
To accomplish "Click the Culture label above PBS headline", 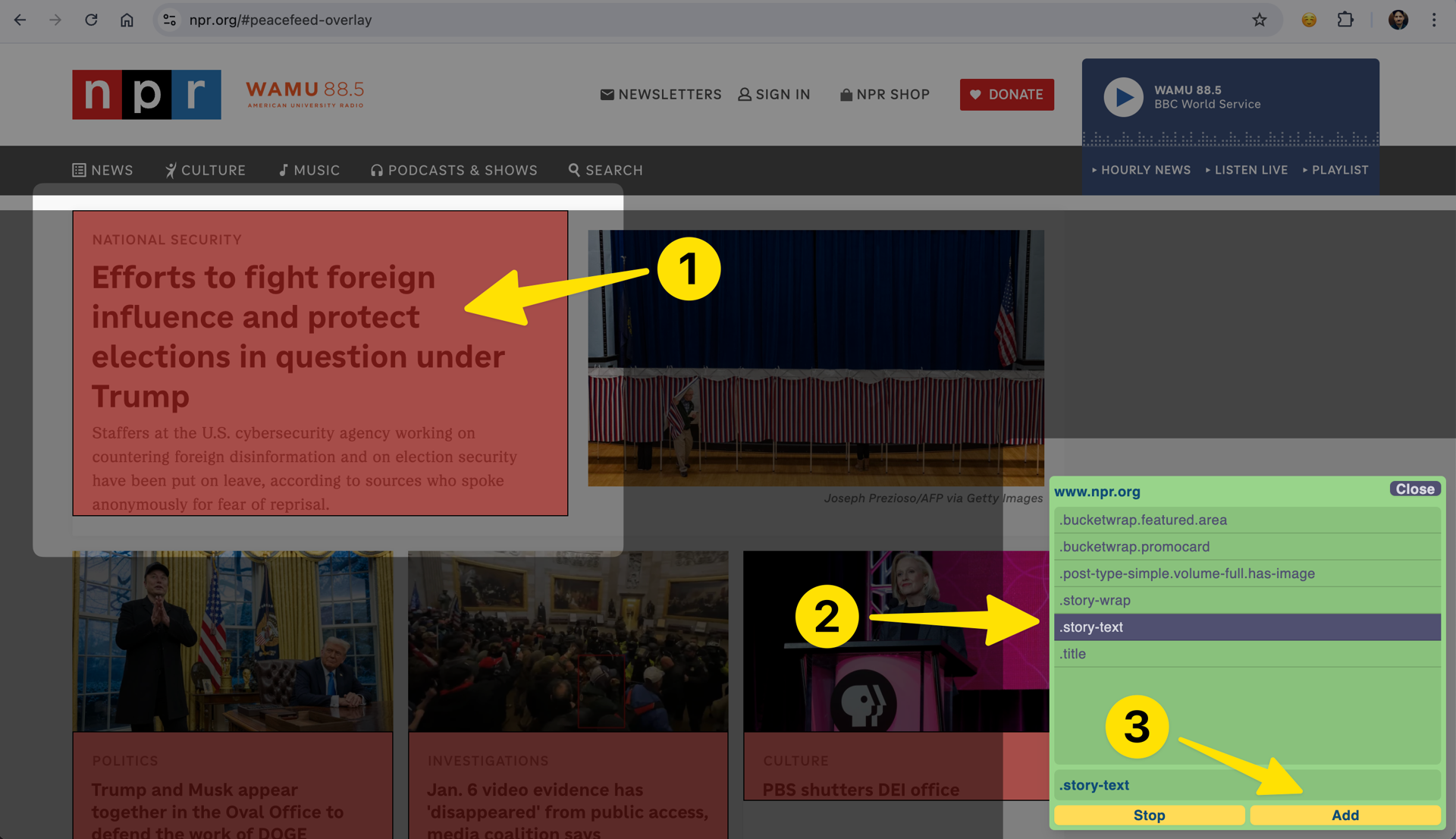I will point(795,761).
